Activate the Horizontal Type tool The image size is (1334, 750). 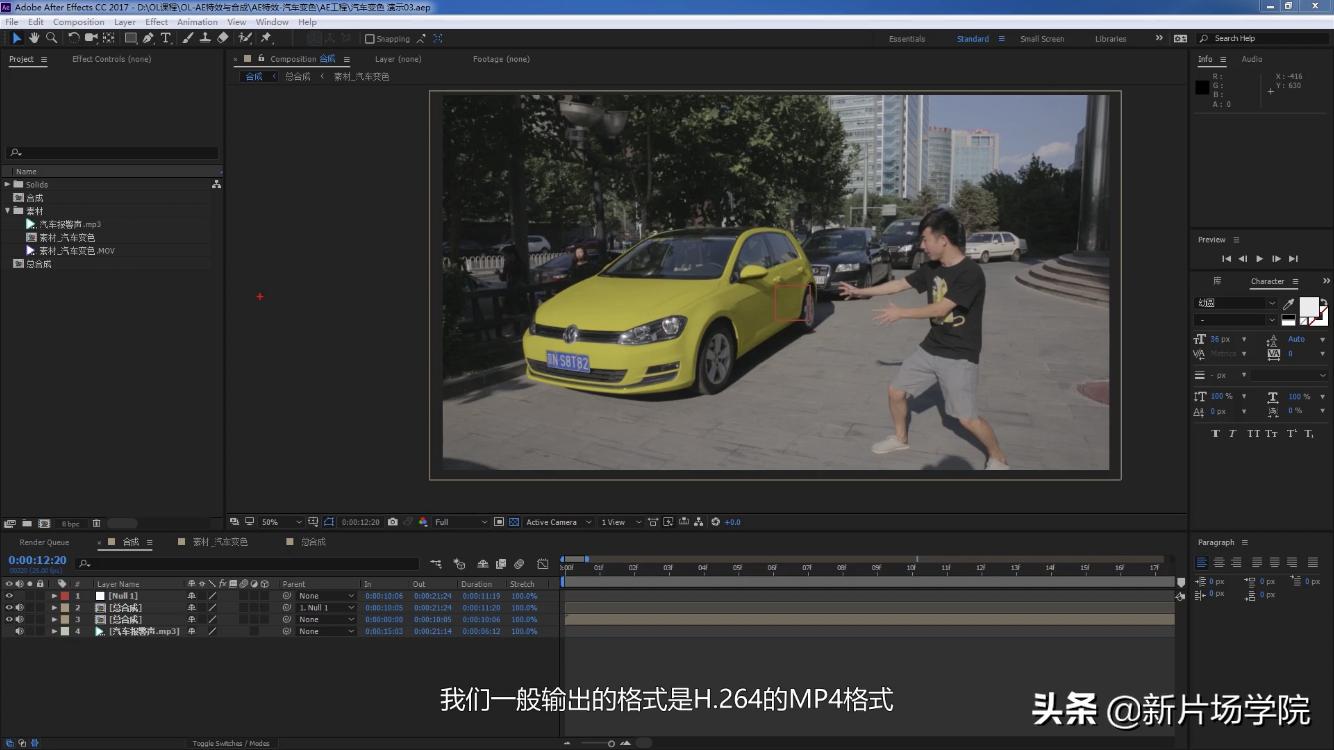tap(166, 38)
